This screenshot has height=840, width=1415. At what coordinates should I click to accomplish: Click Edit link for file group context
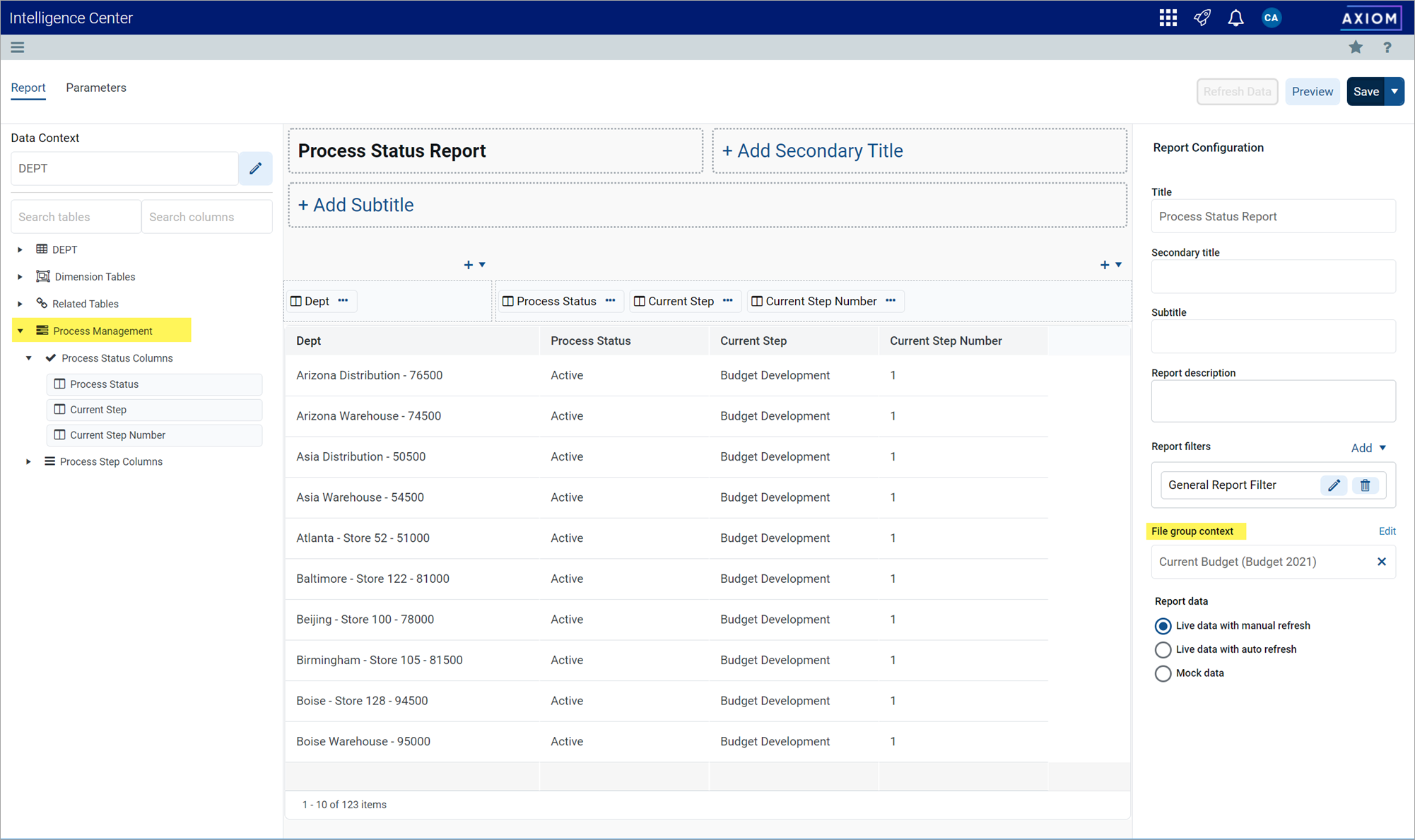[1387, 531]
